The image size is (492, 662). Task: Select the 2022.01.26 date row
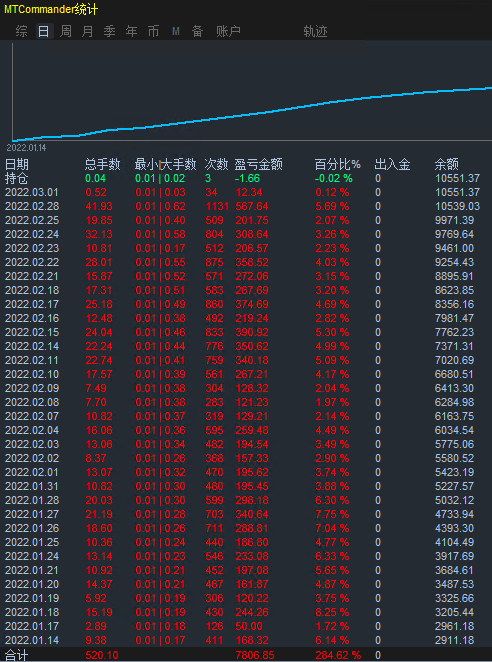(x=32, y=528)
